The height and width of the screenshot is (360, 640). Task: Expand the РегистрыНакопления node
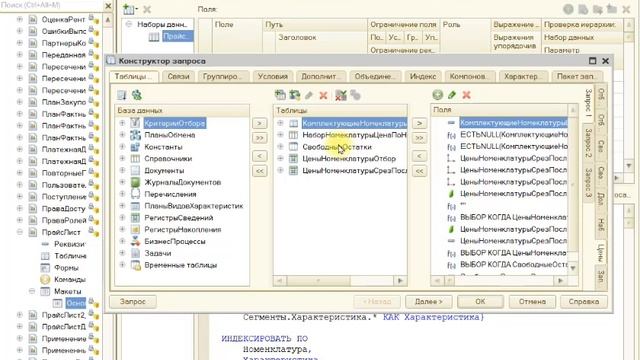[x=122, y=229]
